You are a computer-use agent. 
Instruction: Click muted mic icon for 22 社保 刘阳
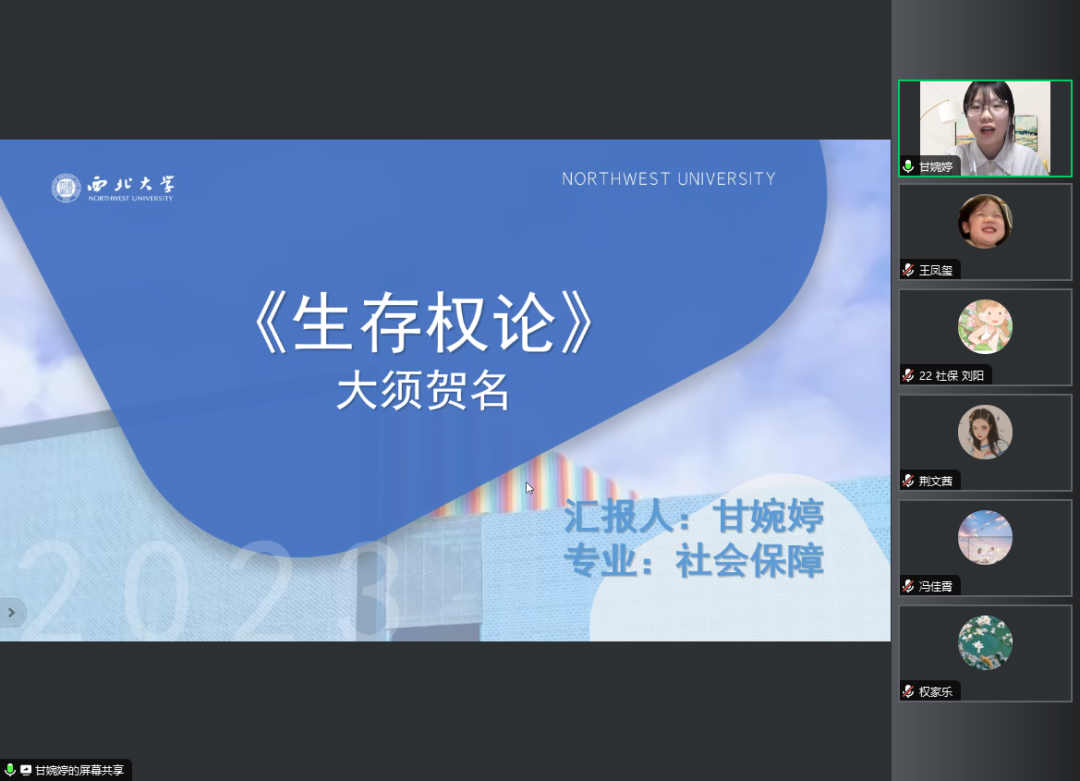pyautogui.click(x=908, y=376)
